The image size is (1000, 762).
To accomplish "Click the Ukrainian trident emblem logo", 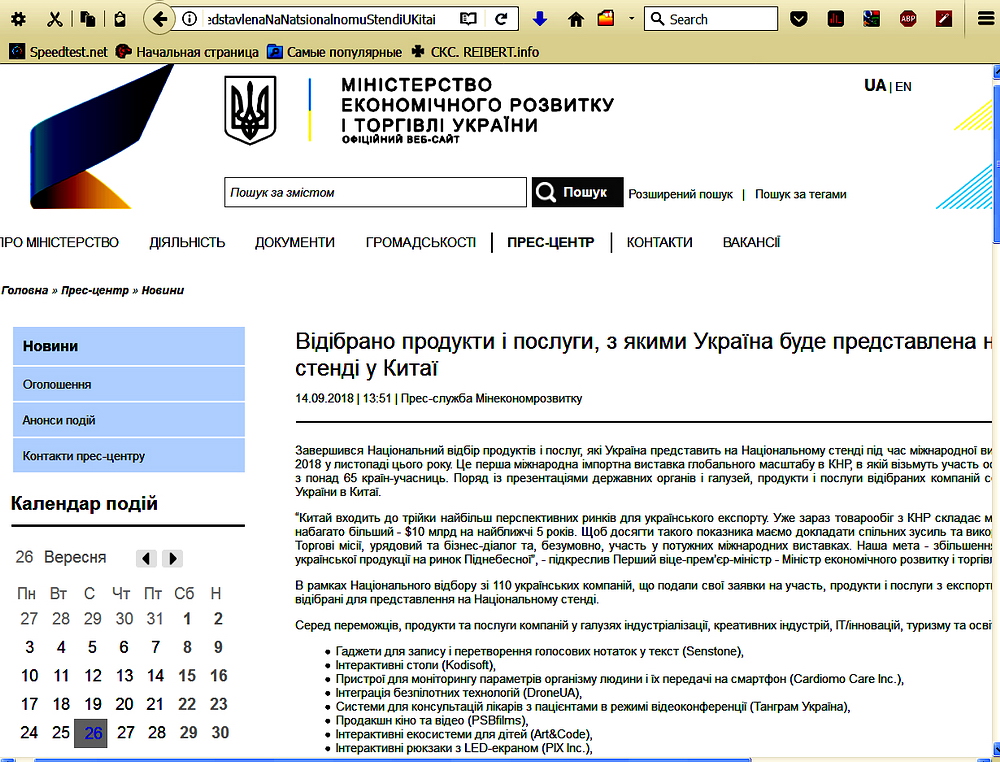I will click(x=250, y=110).
